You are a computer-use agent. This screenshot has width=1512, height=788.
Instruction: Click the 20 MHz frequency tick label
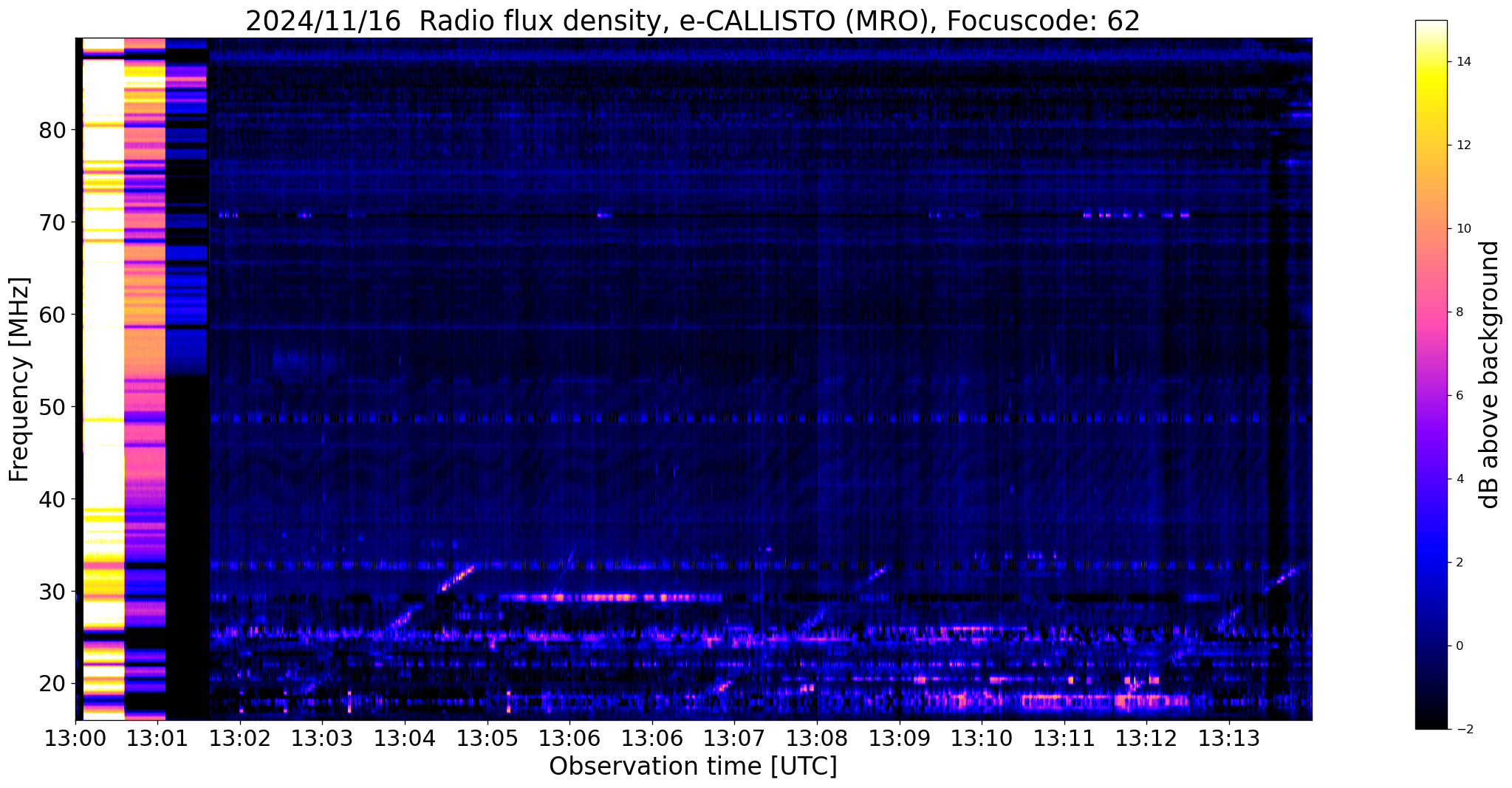coord(52,684)
